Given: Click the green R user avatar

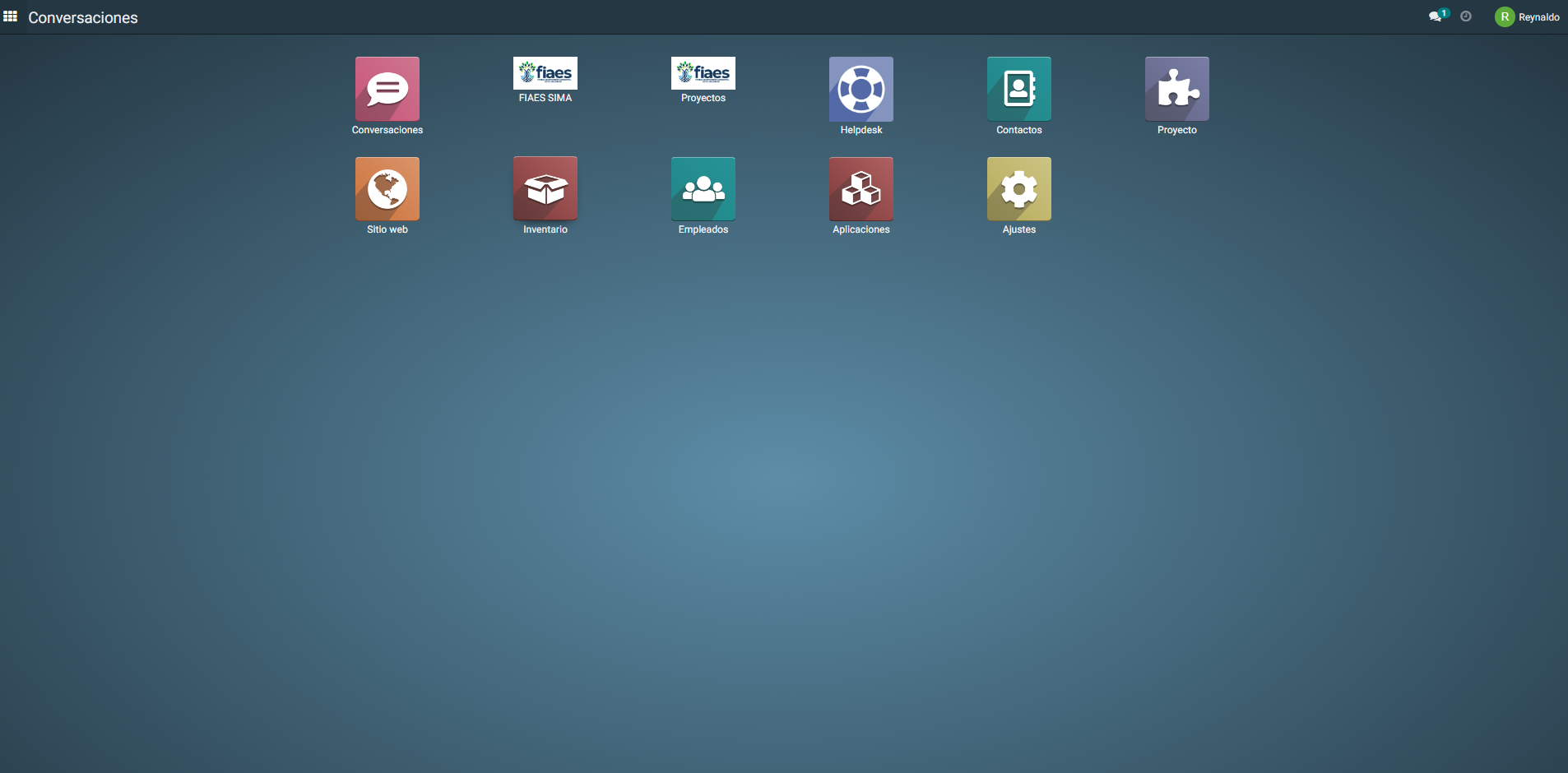Looking at the screenshot, I should pyautogui.click(x=1505, y=17).
